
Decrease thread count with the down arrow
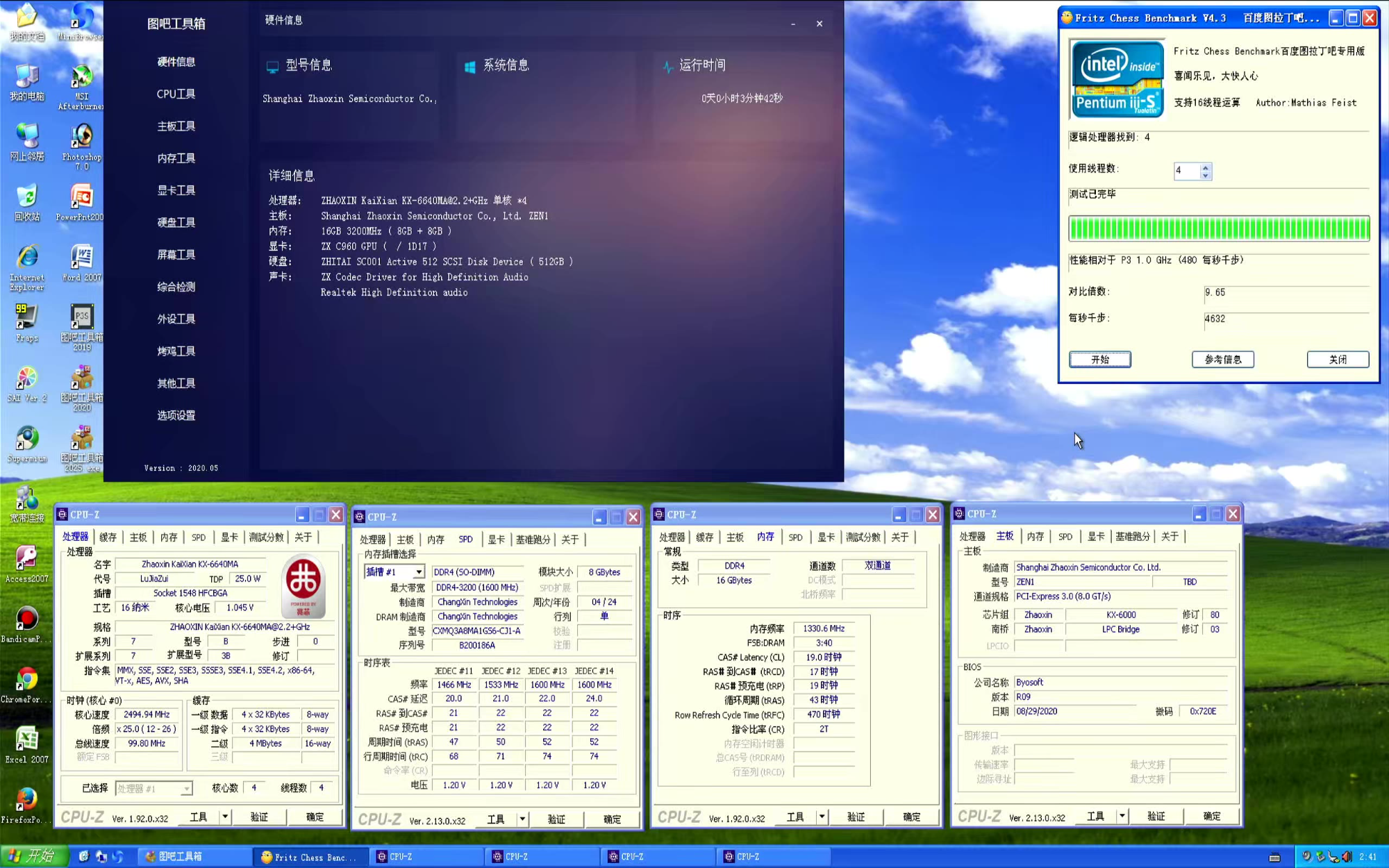pyautogui.click(x=1206, y=175)
